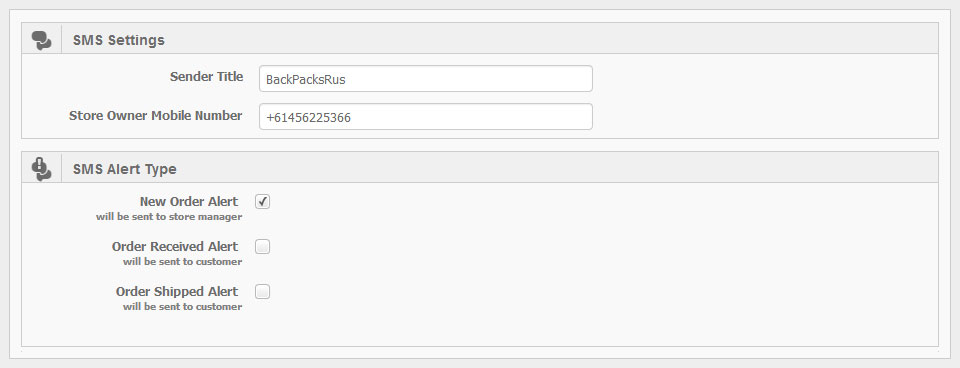This screenshot has height=368, width=960.
Task: Focus the Sender Title input field
Action: point(426,79)
